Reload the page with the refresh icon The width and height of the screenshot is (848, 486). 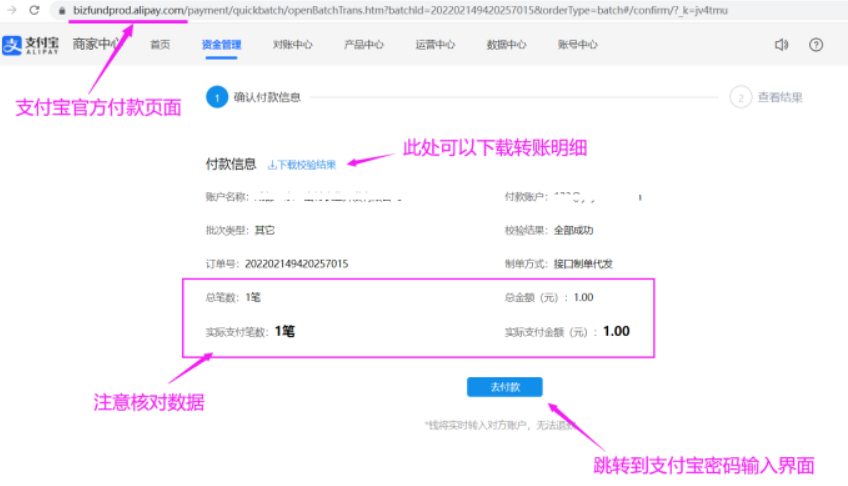click(x=34, y=10)
